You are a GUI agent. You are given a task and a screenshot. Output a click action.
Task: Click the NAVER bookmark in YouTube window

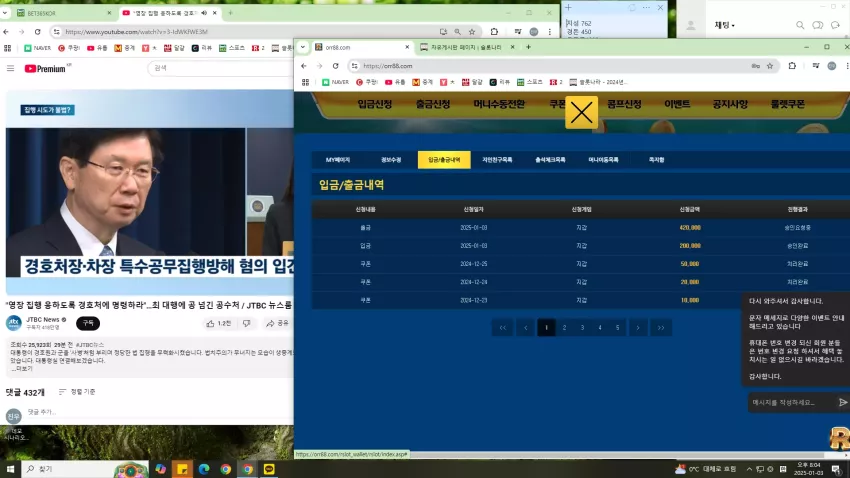pyautogui.click(x=37, y=48)
